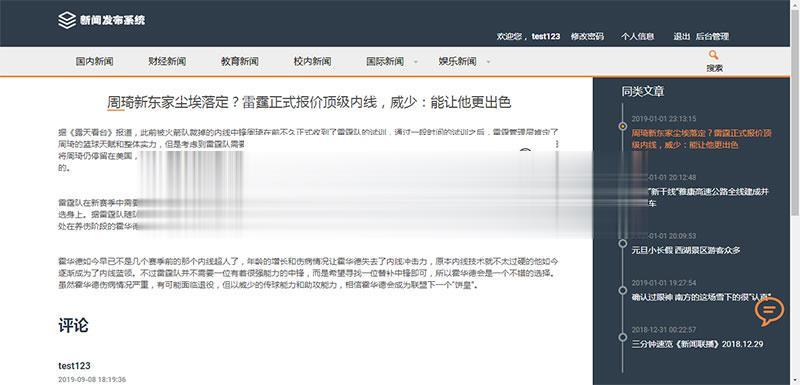The height and width of the screenshot is (385, 800).
Task: Click the 修改密码 link
Action: [x=587, y=37]
